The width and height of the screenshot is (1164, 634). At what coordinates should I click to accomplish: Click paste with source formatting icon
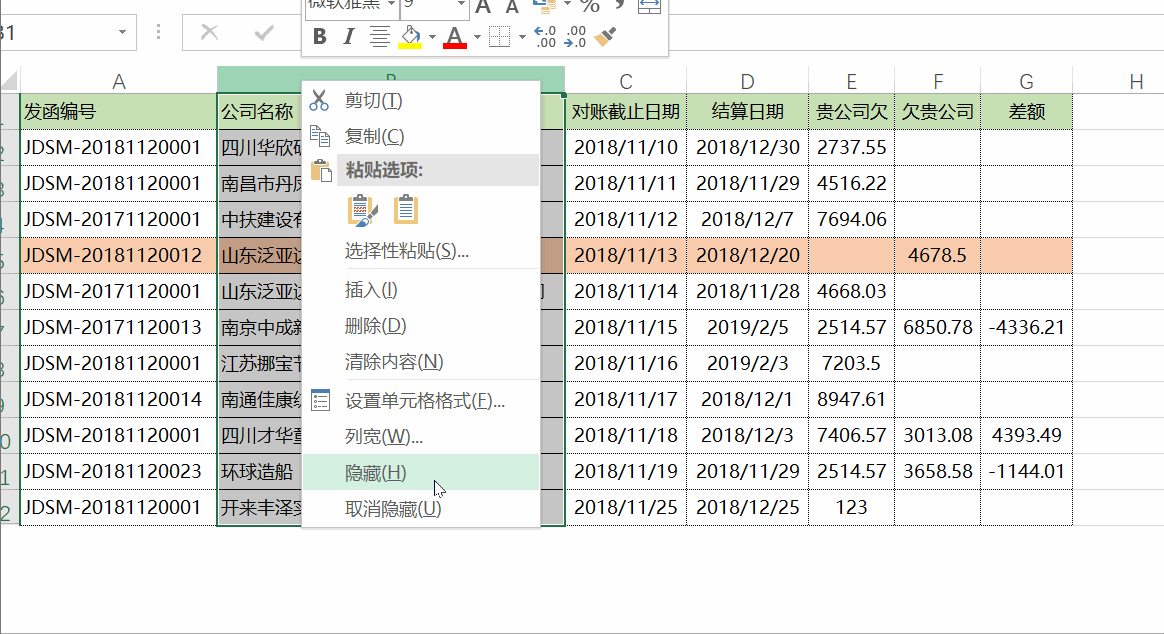(362, 210)
